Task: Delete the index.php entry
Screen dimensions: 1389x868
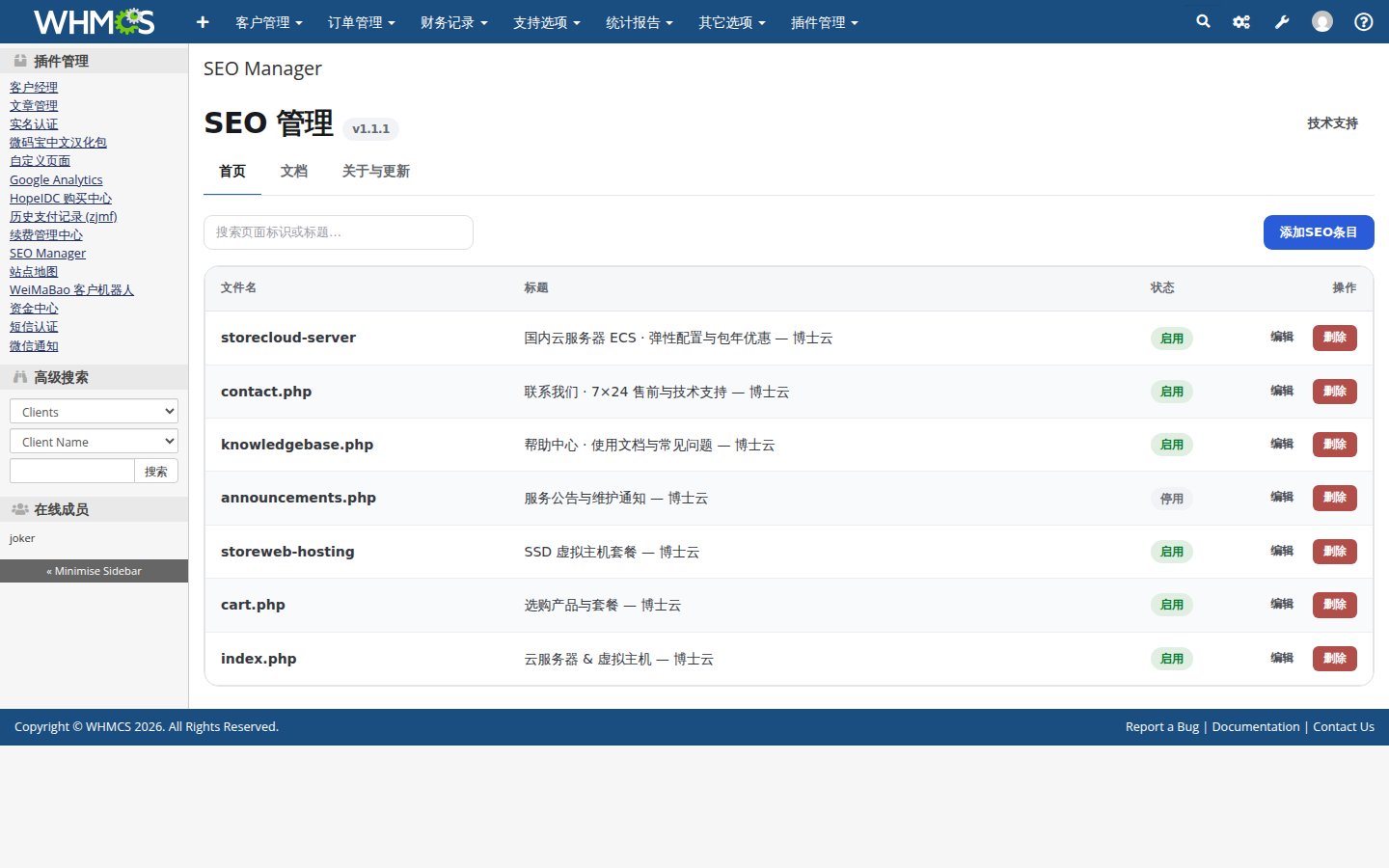Action: 1335,659
